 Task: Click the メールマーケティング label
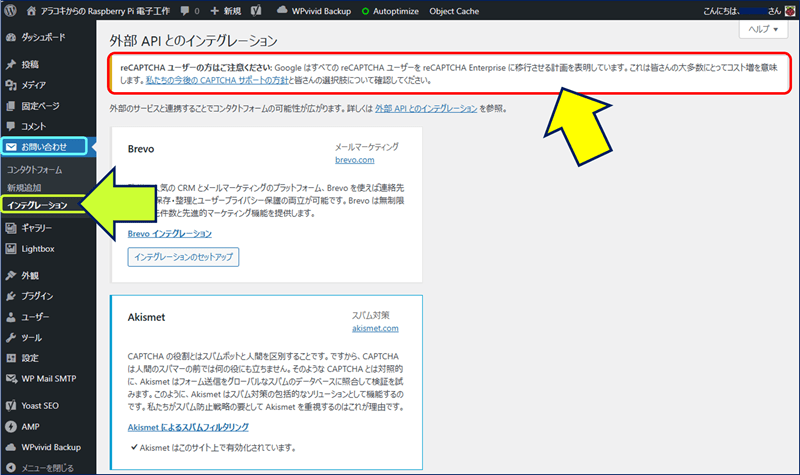pyautogui.click(x=366, y=147)
